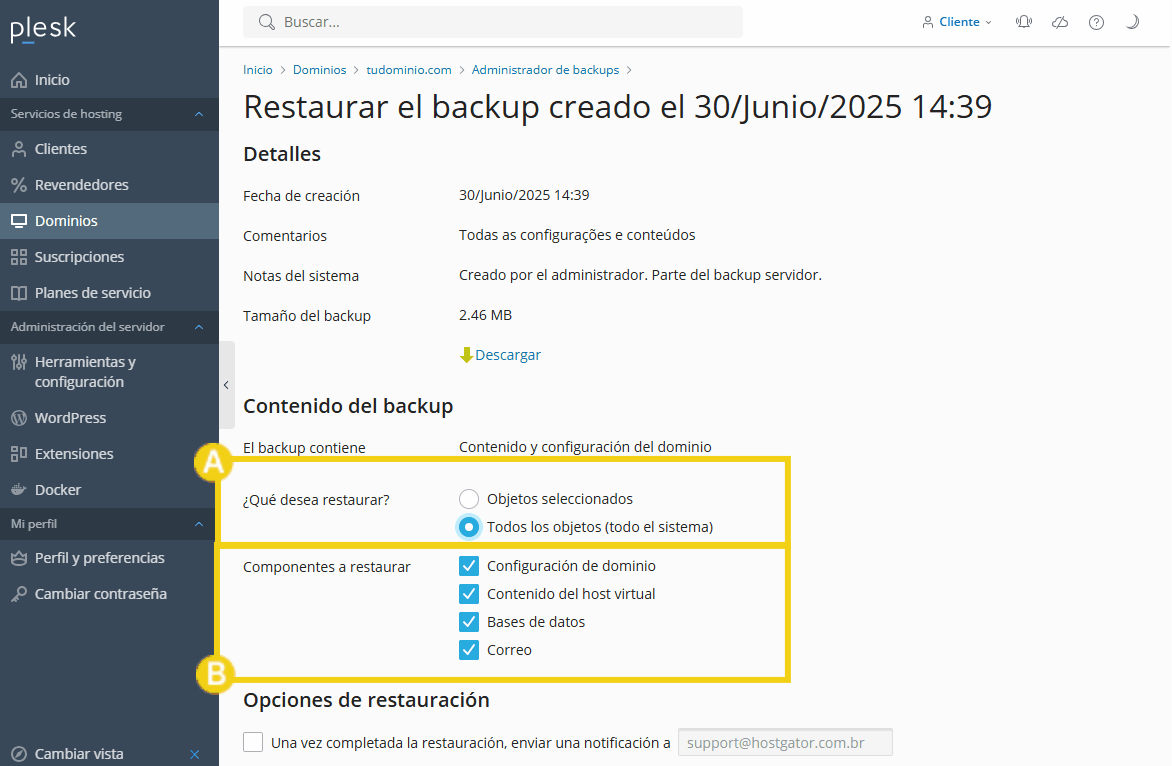1172x766 pixels.
Task: Click the search magnifier icon
Action: 266,22
